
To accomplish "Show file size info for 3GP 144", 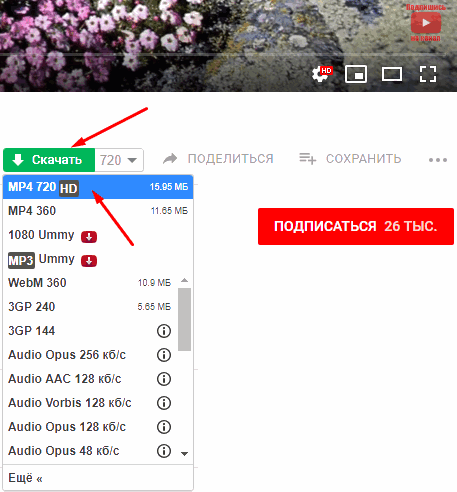I will pos(164,331).
